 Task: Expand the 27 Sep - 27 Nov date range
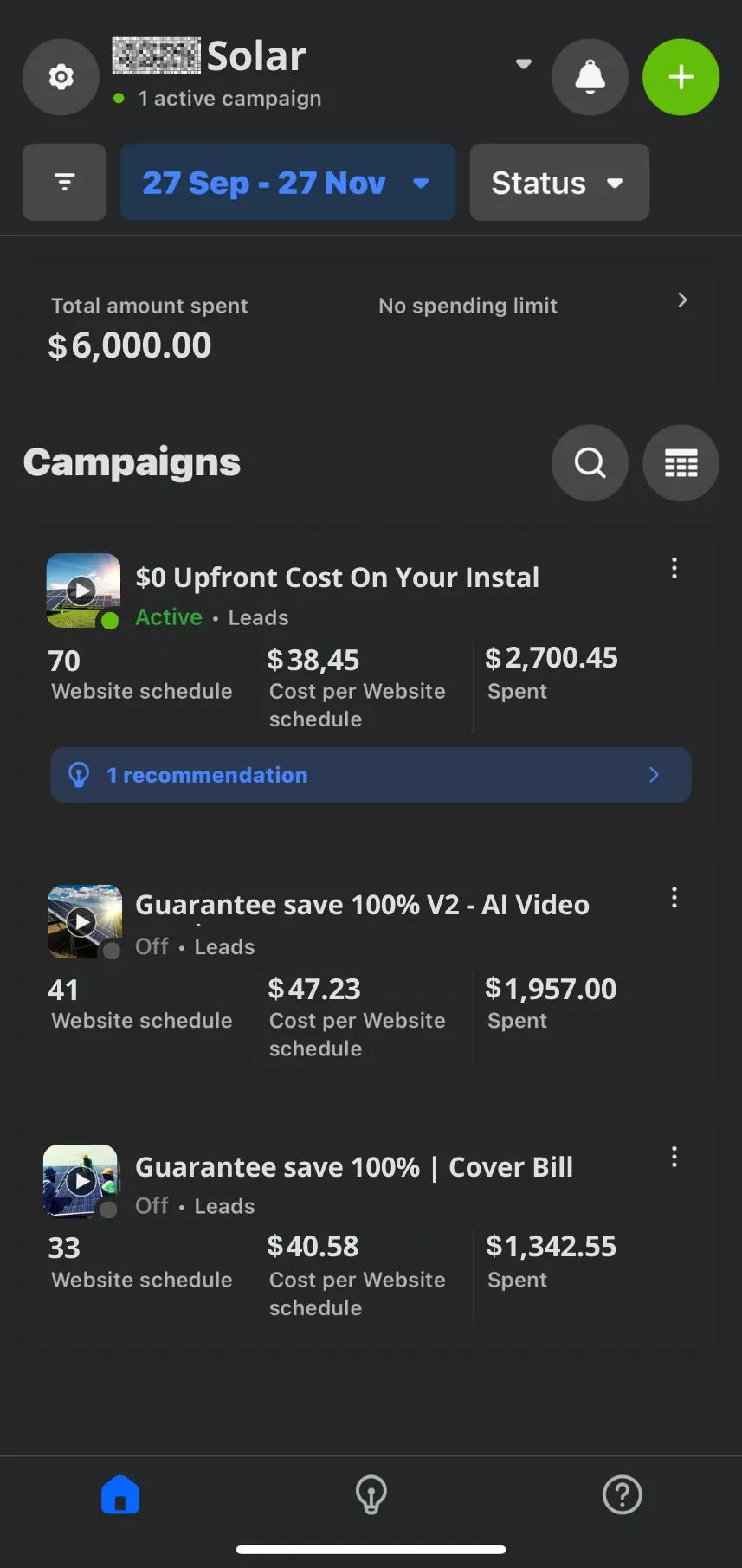coord(287,183)
